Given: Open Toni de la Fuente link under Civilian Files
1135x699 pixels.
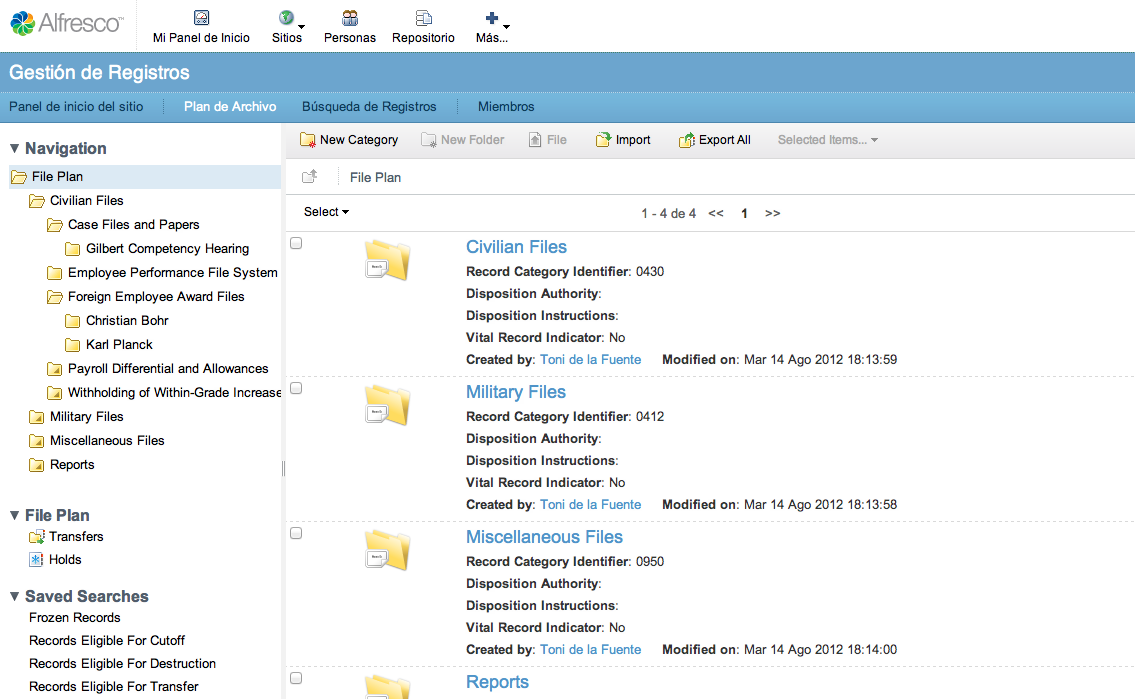Looking at the screenshot, I should click(591, 360).
